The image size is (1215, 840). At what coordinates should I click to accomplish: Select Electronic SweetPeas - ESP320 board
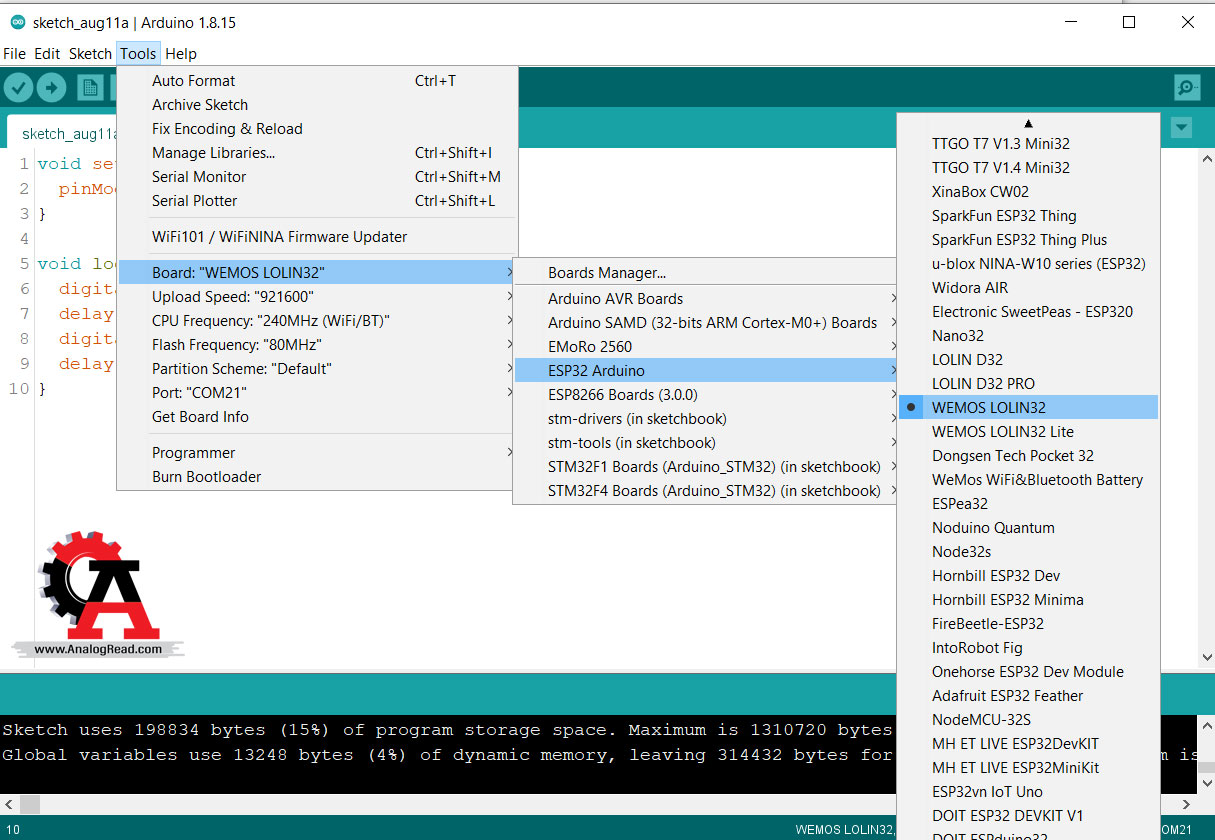[1028, 312]
